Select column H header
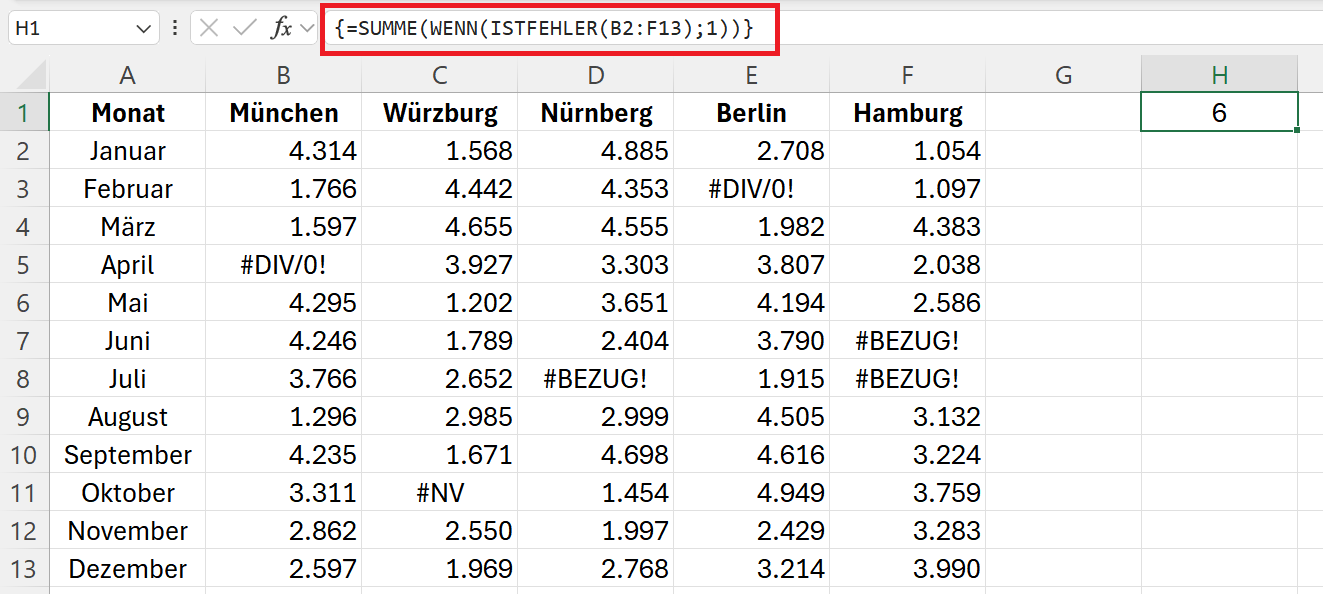Screen dimensions: 1323x594 click(x=1219, y=75)
